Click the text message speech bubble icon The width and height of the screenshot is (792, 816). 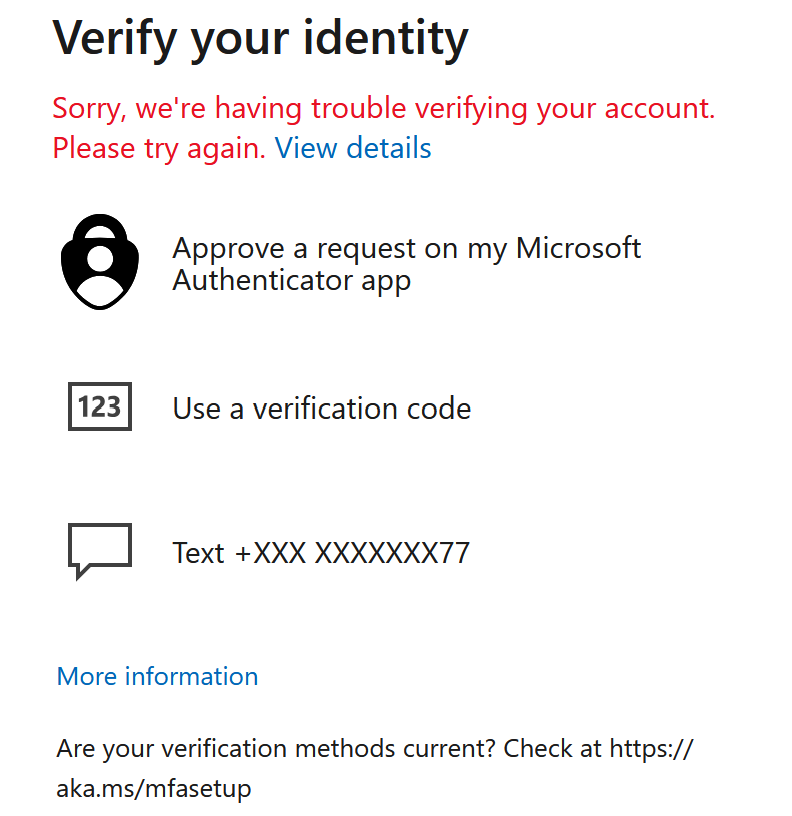[100, 549]
